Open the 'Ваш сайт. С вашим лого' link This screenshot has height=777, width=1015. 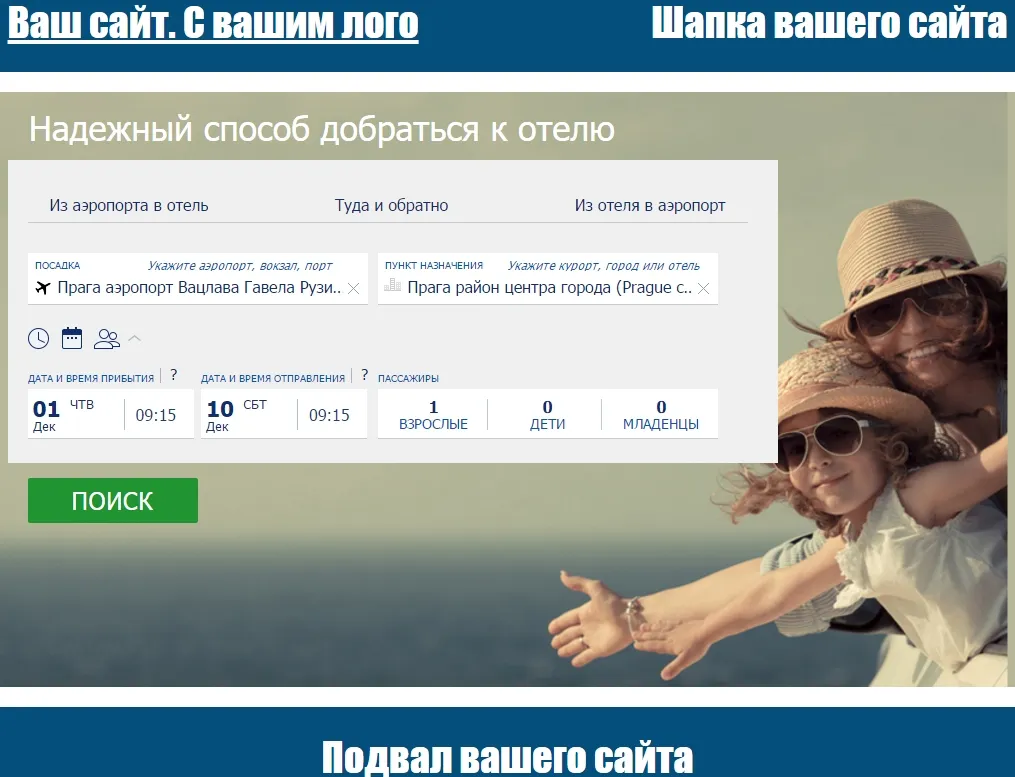pos(213,24)
